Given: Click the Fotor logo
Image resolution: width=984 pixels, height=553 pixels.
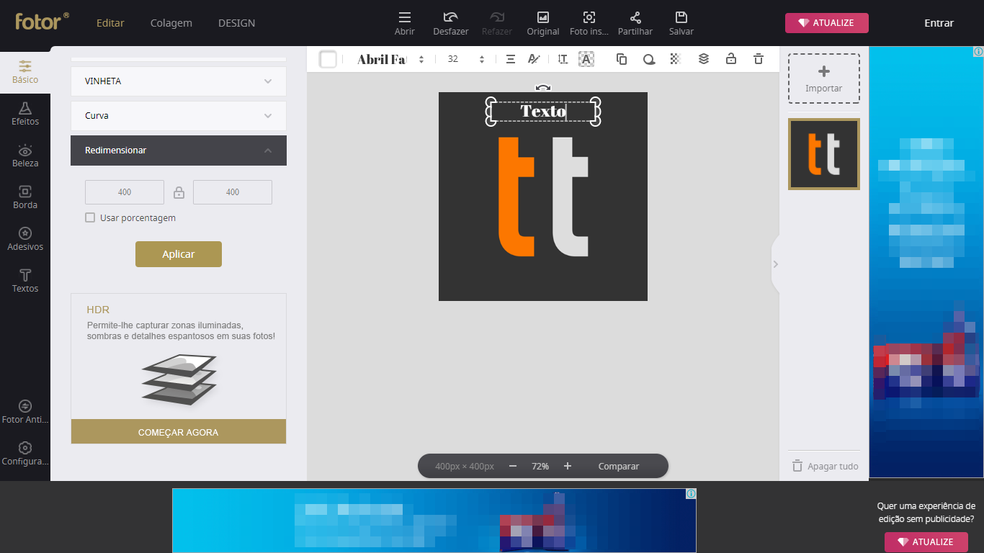Looking at the screenshot, I should click(41, 22).
